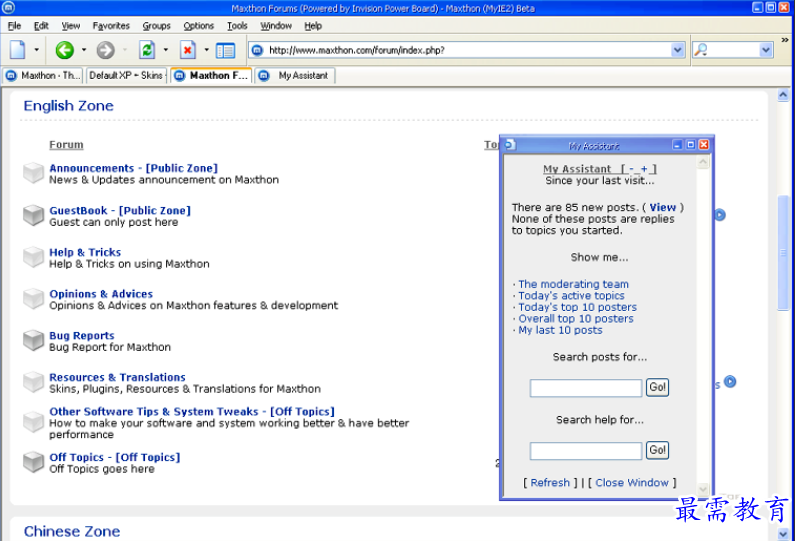Screen dimensions: 797x541
Task: Open the Options menu
Action: pos(199,25)
